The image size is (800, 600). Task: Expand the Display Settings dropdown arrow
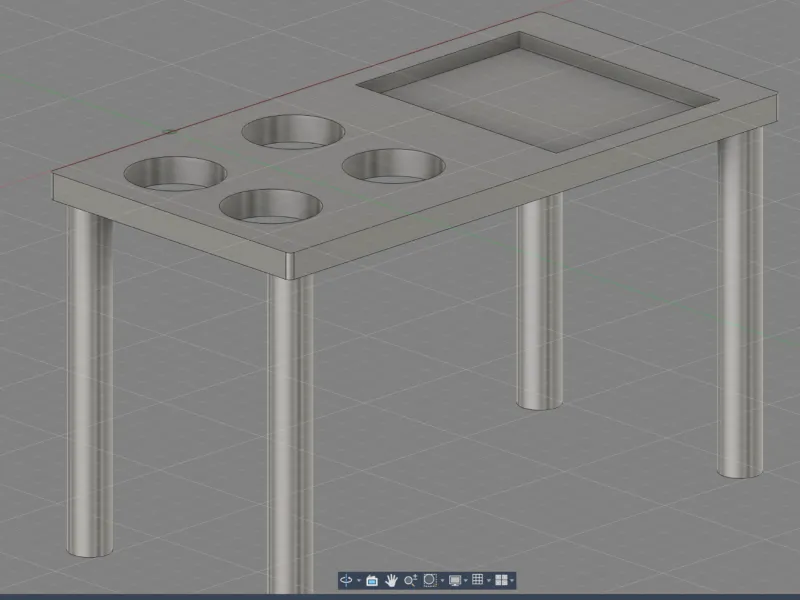466,581
